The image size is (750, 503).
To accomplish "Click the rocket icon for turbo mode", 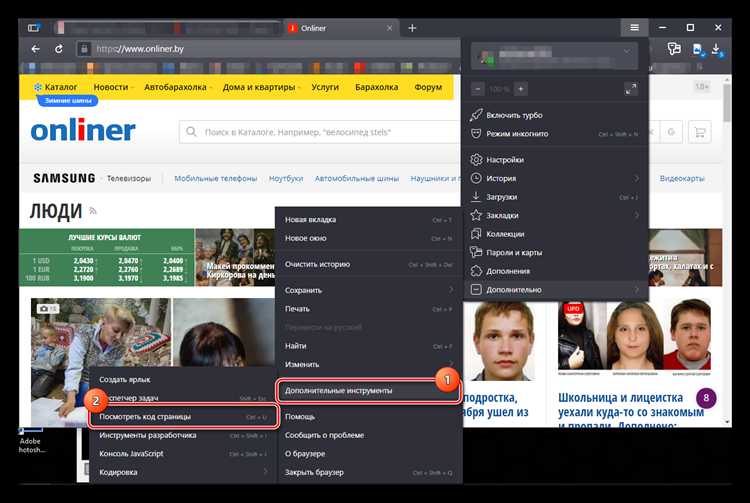I will 476,115.
